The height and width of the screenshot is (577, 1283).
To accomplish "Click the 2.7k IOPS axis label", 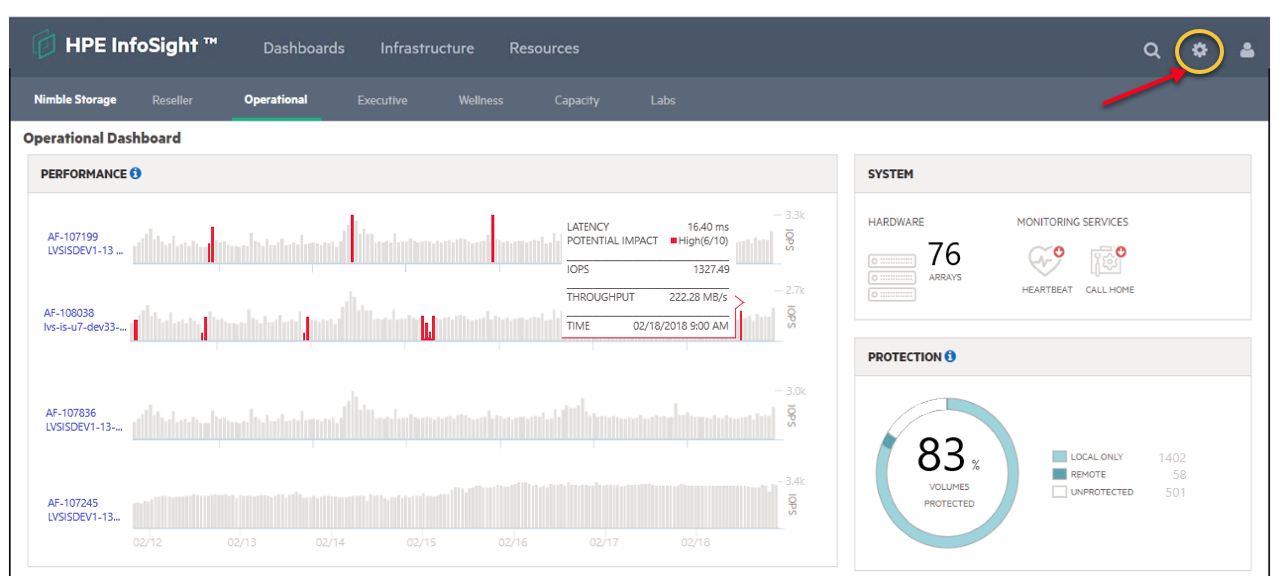I will [796, 290].
